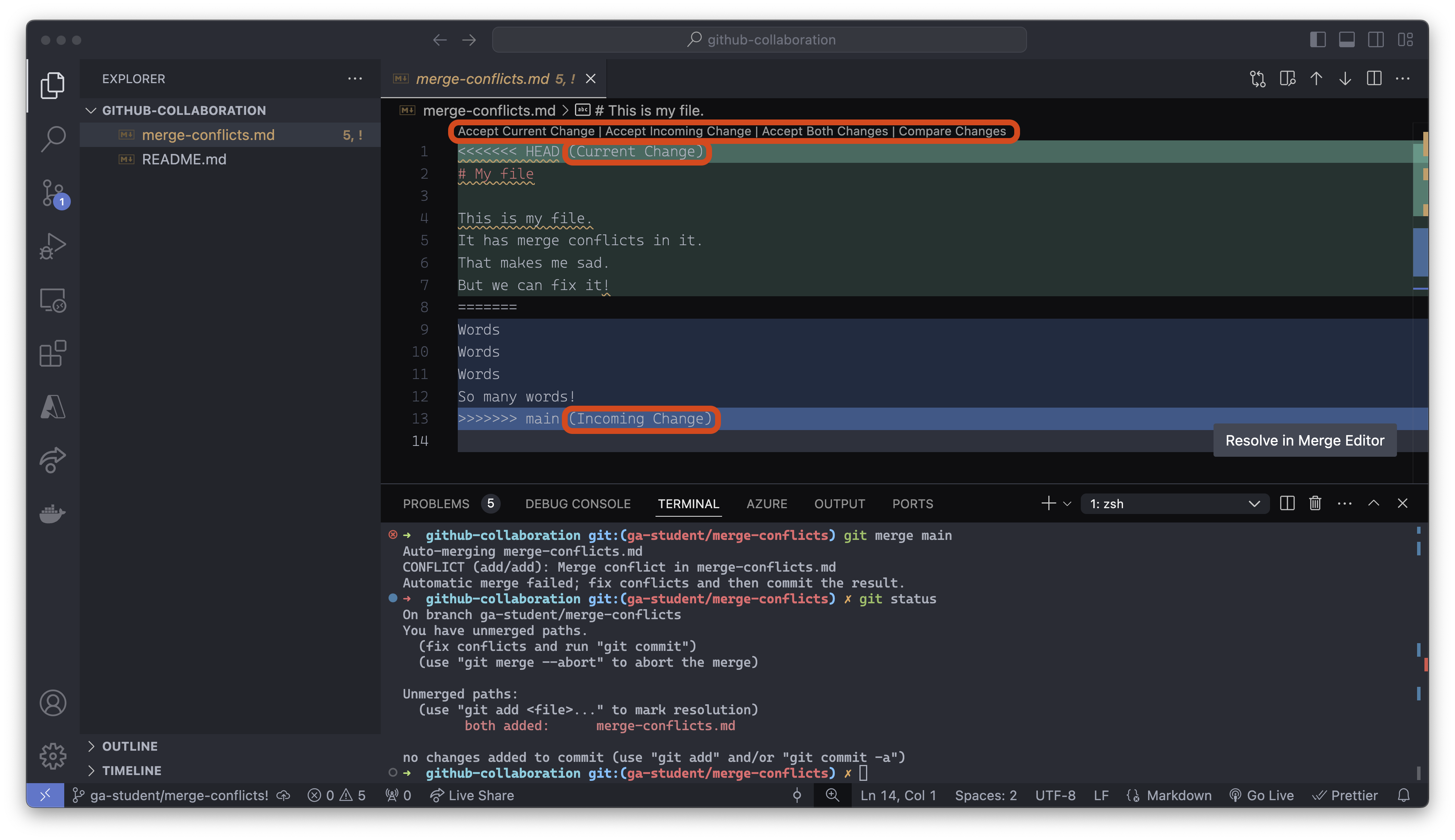Select Accept Incoming Change
This screenshot has height=840, width=1455.
[x=679, y=131]
